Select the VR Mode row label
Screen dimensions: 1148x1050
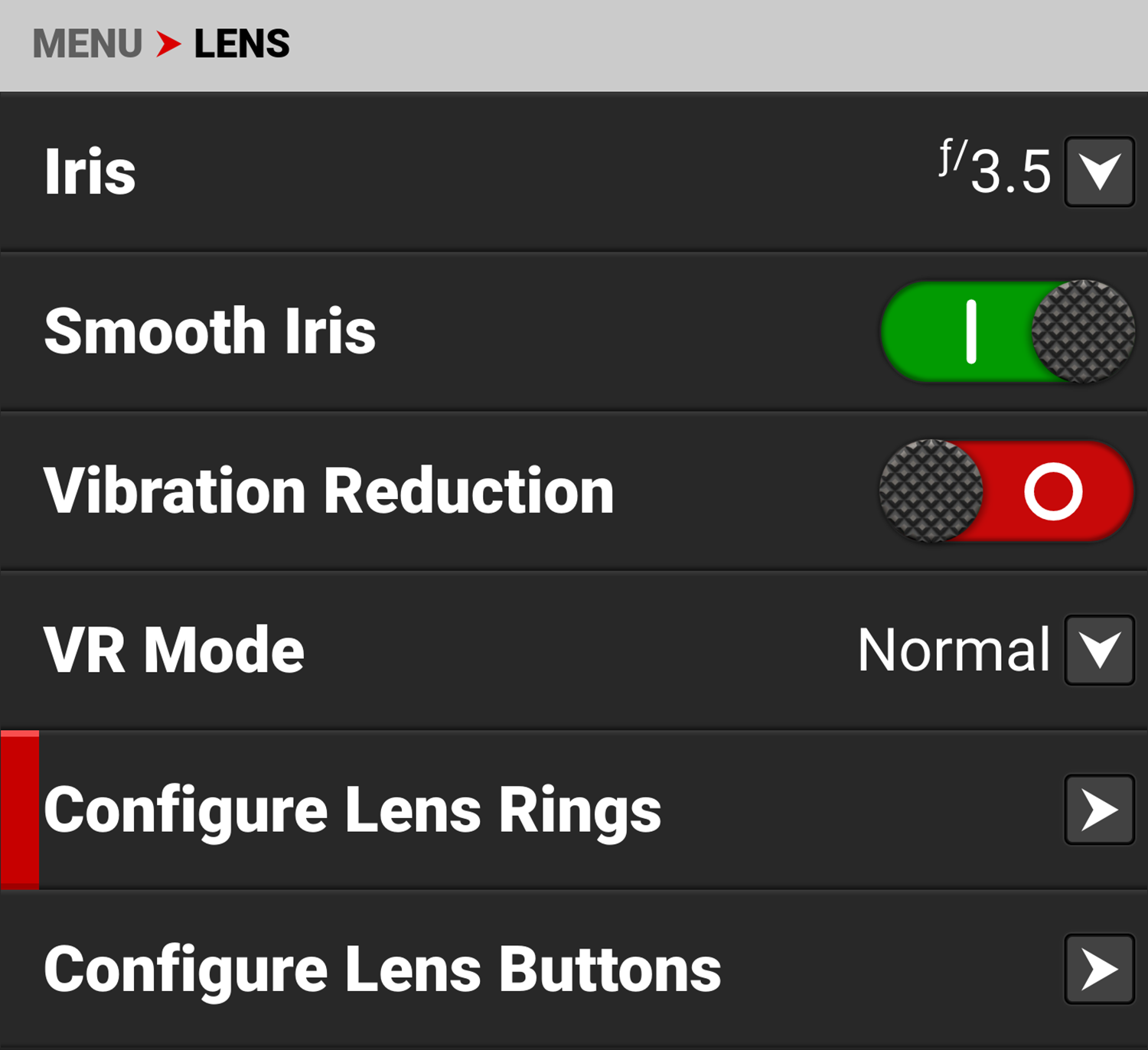click(x=174, y=650)
